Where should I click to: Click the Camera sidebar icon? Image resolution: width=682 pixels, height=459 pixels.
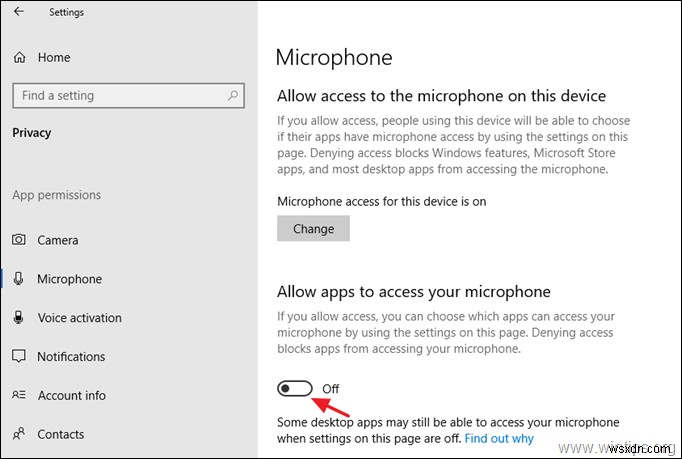point(19,240)
